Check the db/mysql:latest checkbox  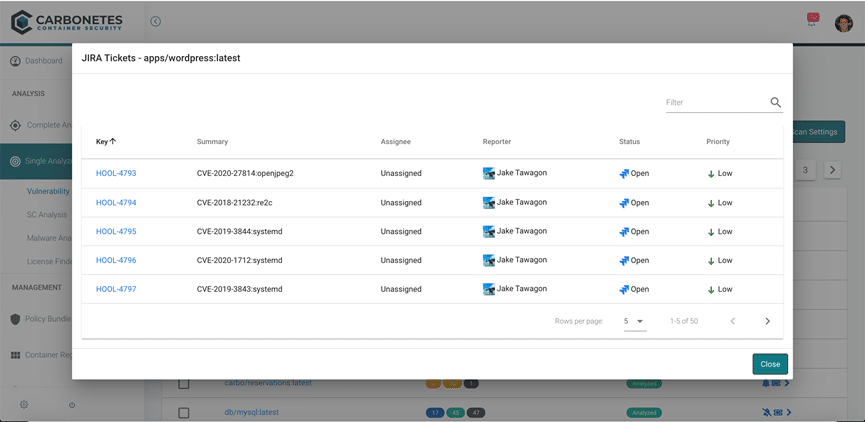click(184, 412)
